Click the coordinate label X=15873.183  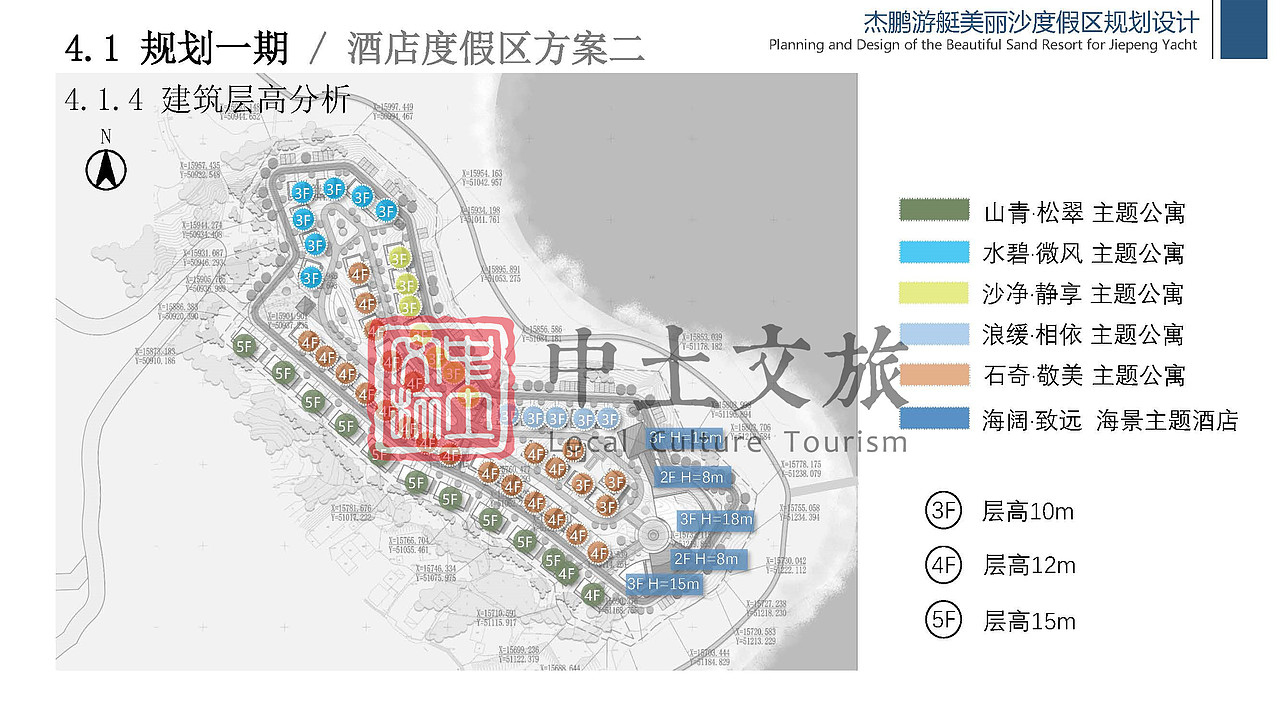[x=157, y=351]
